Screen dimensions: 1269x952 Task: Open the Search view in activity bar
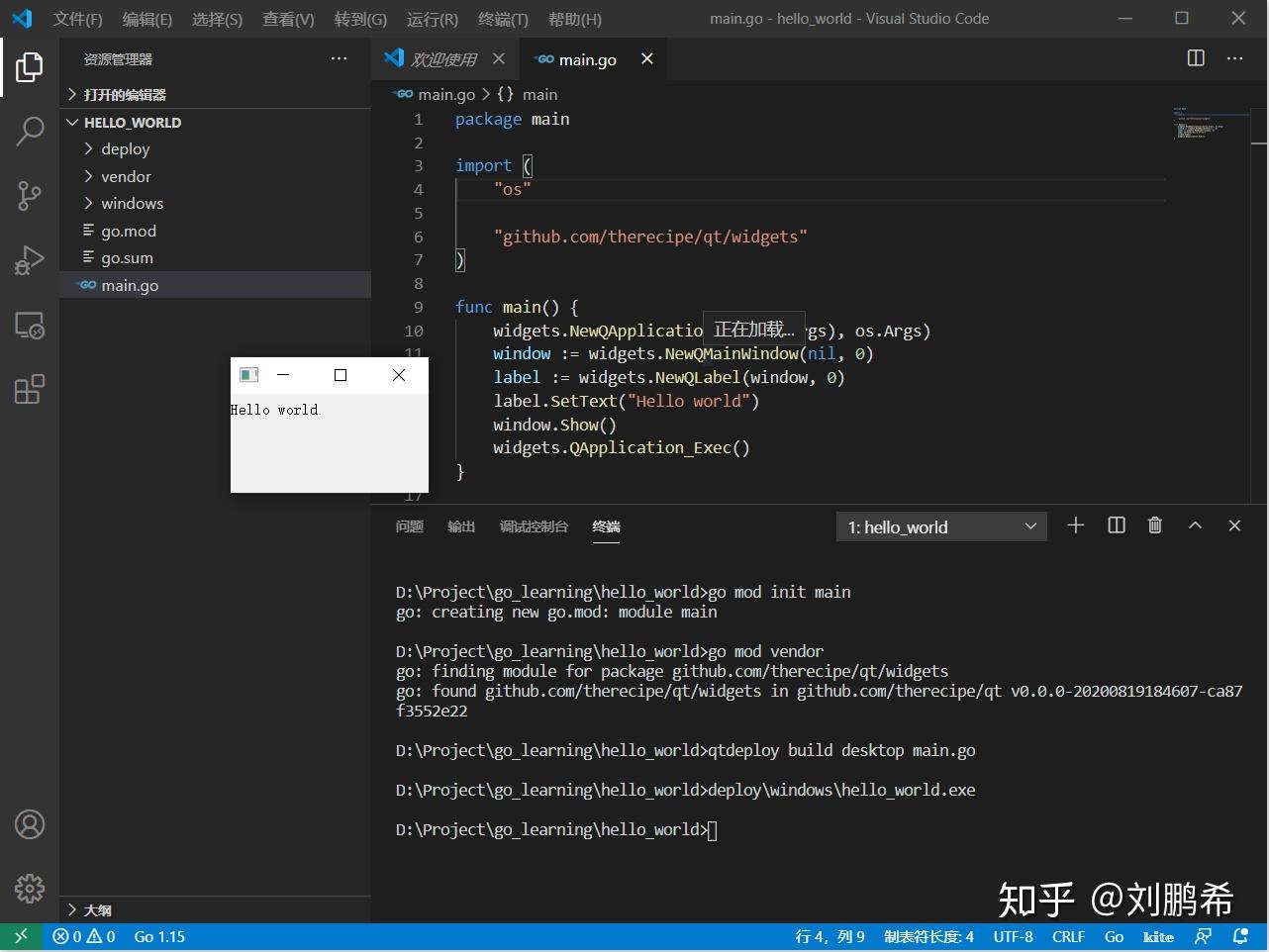[x=30, y=131]
